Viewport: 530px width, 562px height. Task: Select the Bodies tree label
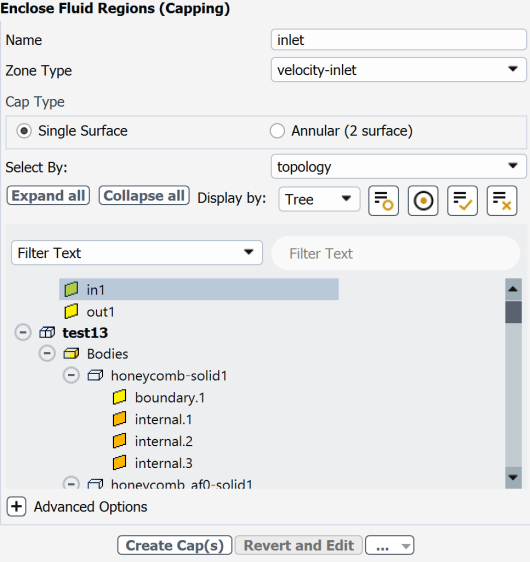[x=108, y=354]
